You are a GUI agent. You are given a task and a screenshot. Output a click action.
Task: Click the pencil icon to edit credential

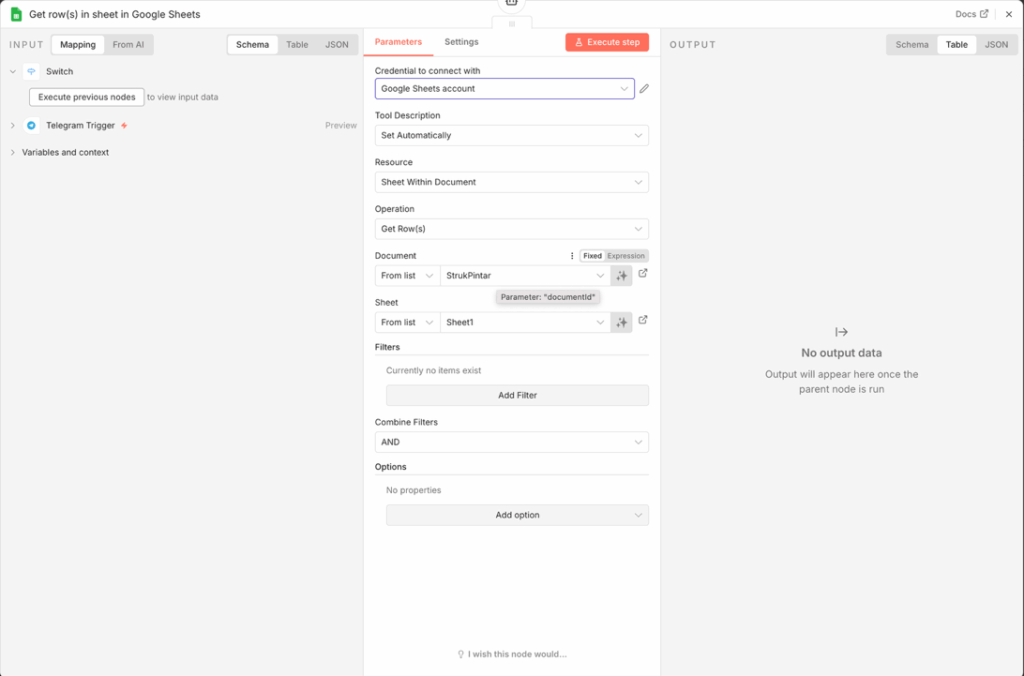644,89
